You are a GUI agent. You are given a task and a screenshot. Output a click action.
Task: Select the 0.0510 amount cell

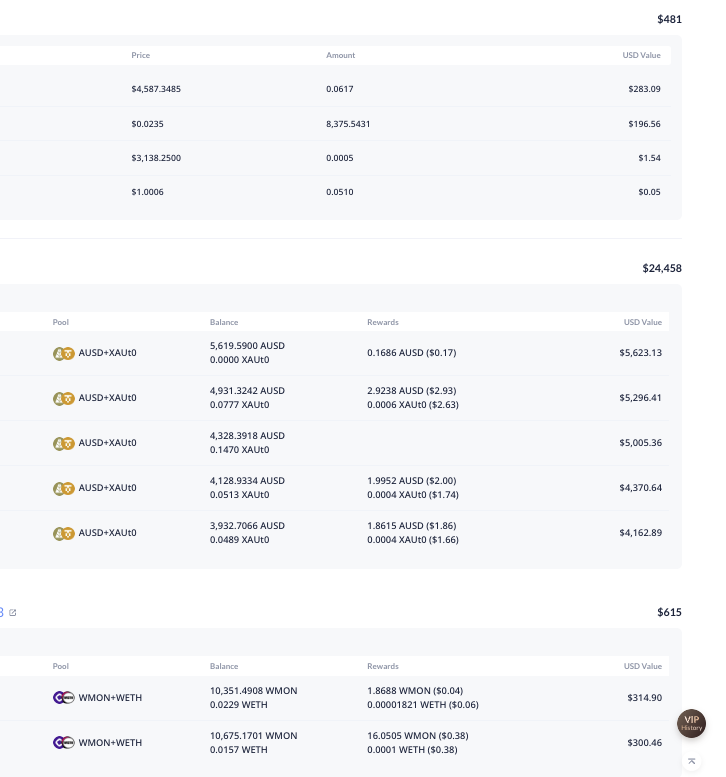coord(339,192)
